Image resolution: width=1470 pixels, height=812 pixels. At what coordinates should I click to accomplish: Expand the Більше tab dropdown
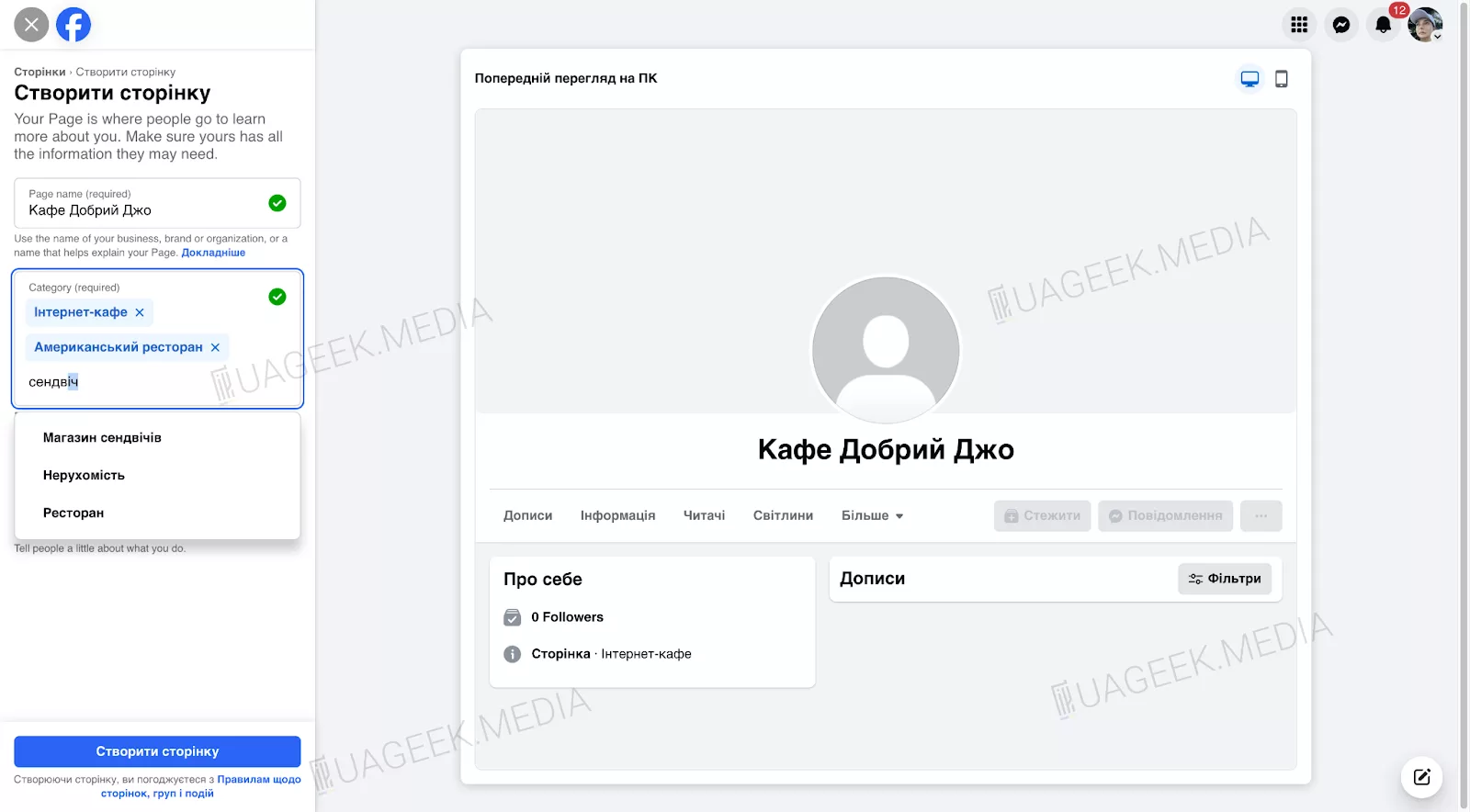(872, 516)
